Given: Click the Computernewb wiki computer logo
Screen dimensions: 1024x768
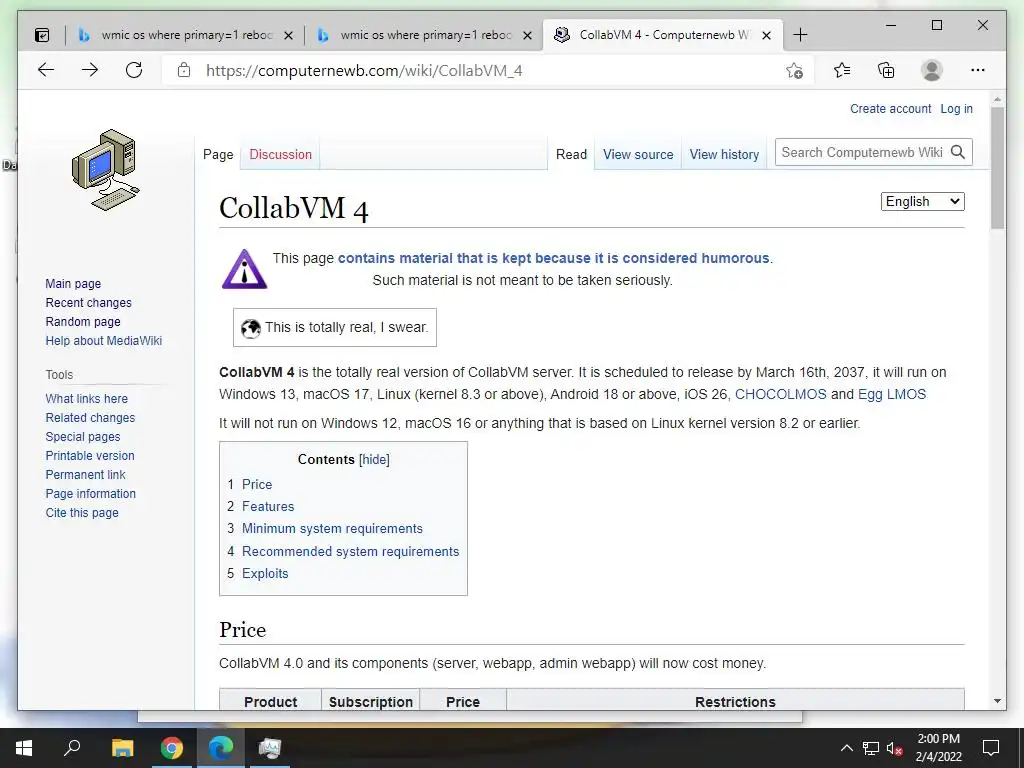Looking at the screenshot, I should pos(105,170).
